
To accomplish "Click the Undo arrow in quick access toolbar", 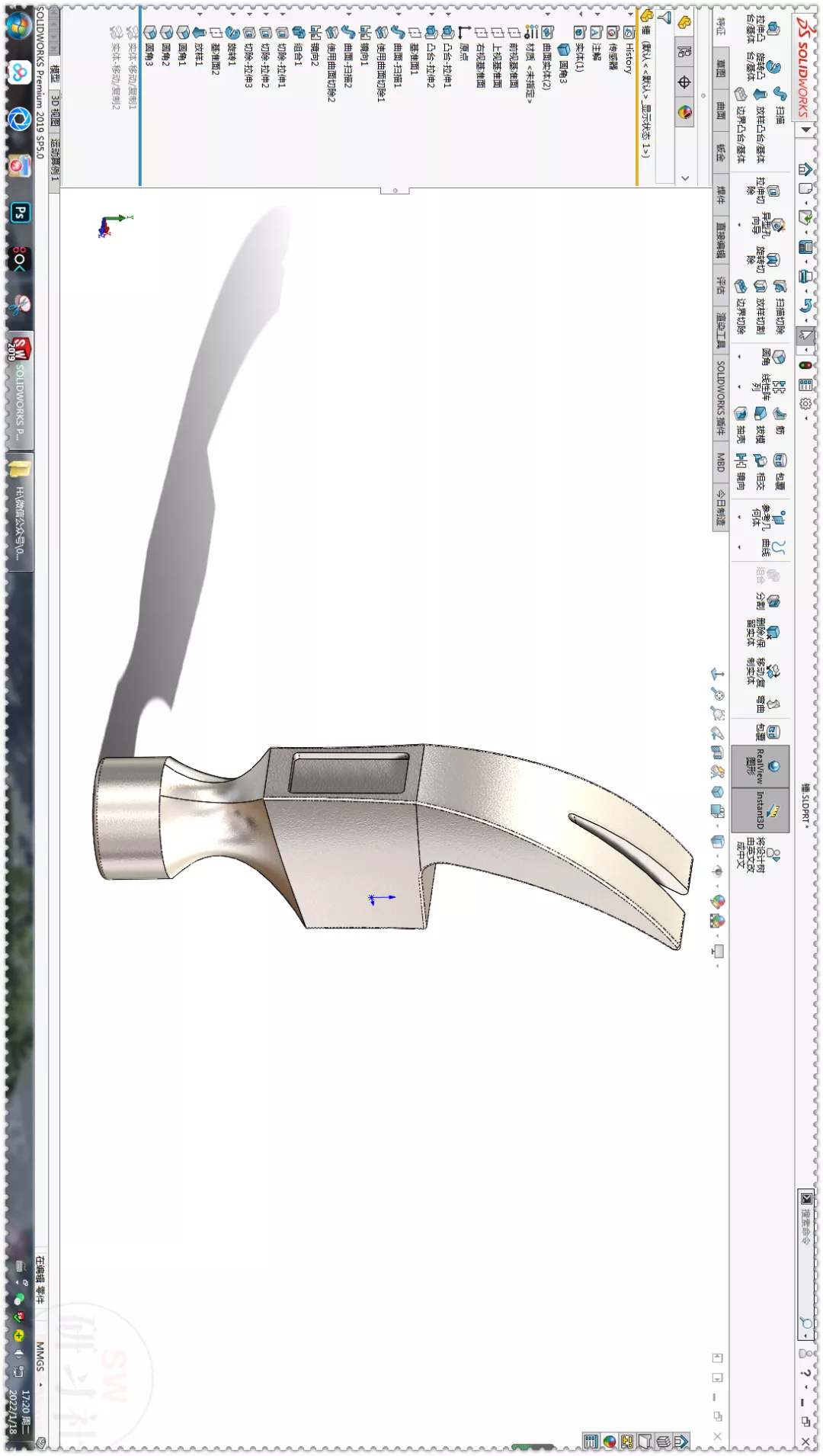I will pos(805,306).
